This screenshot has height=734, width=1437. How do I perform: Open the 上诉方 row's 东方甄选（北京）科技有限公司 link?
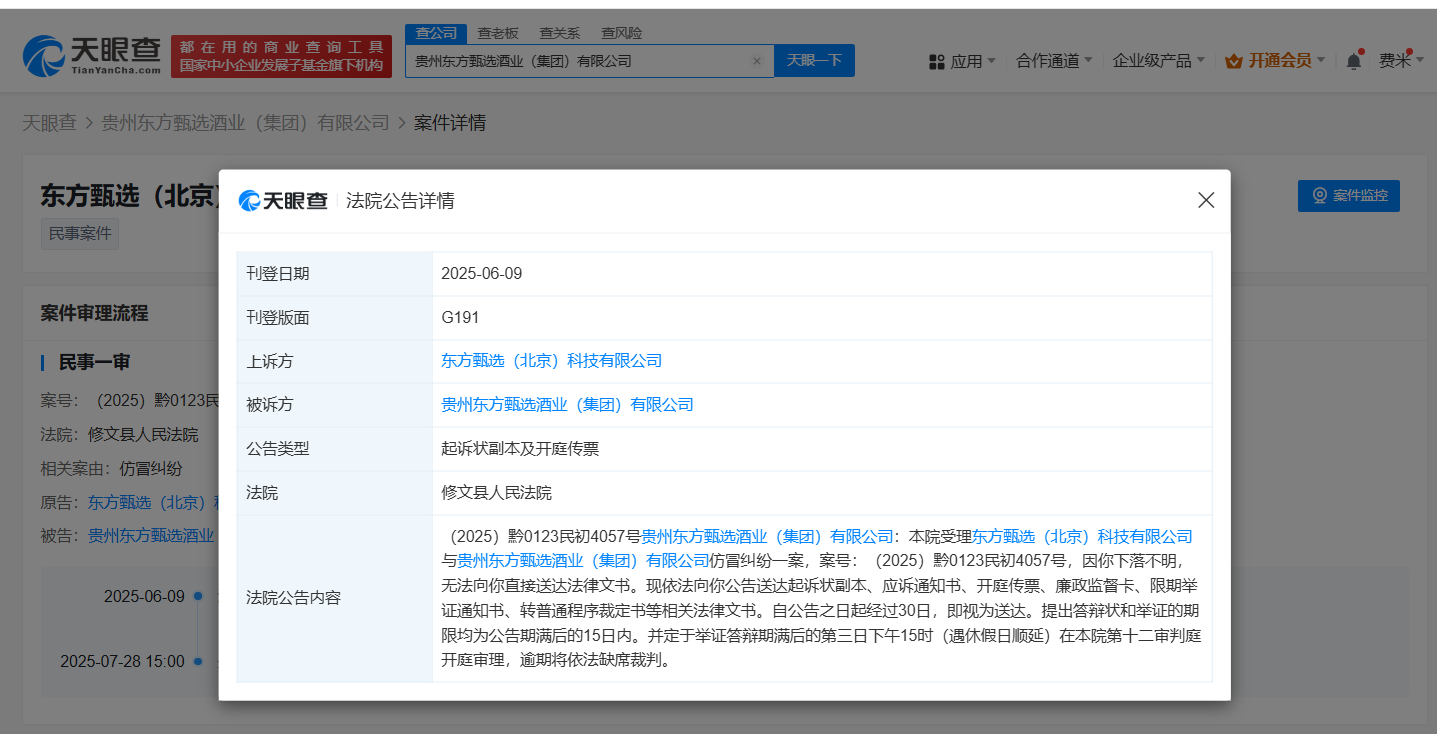552,361
